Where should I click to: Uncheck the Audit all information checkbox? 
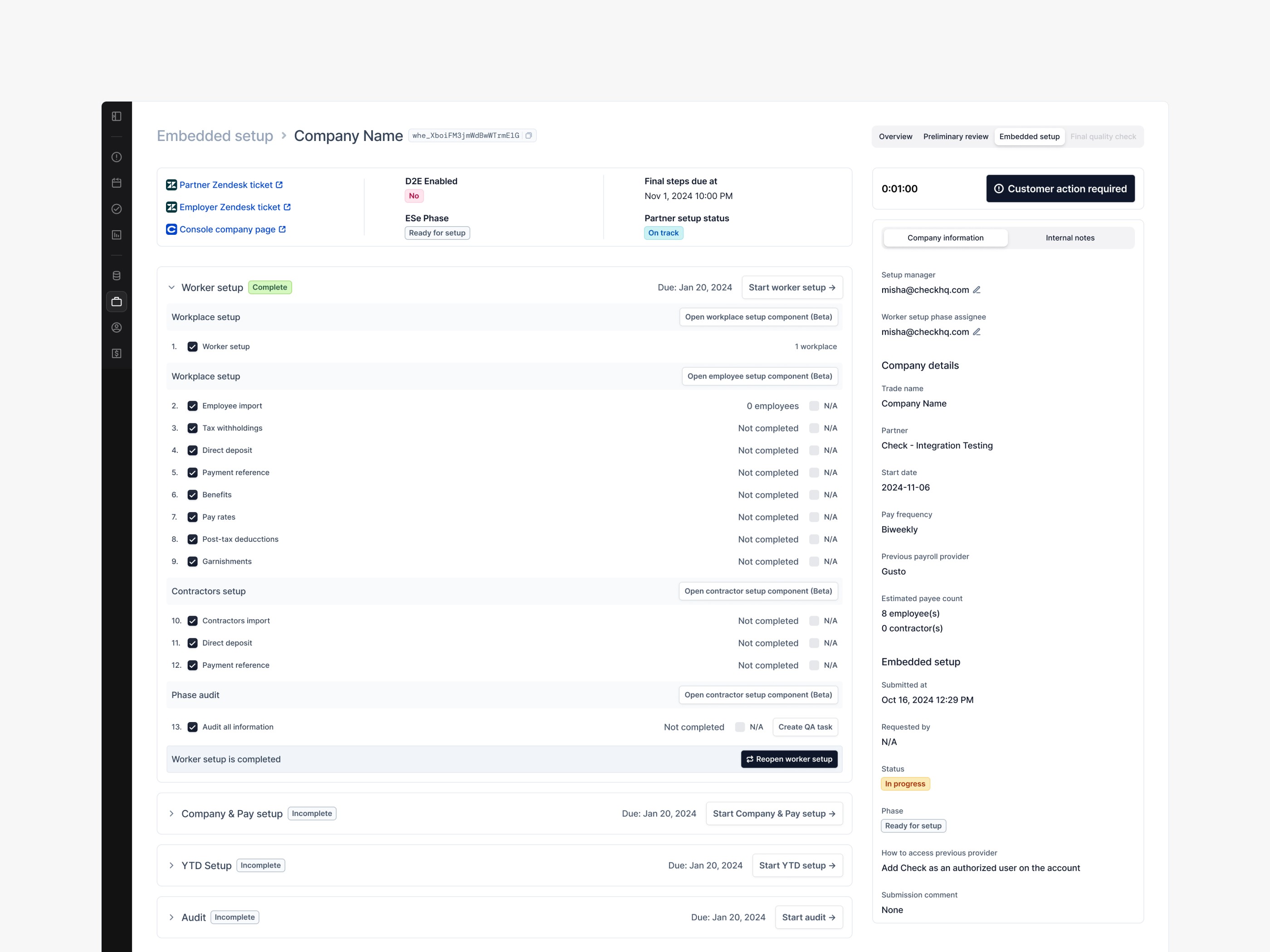[x=192, y=727]
